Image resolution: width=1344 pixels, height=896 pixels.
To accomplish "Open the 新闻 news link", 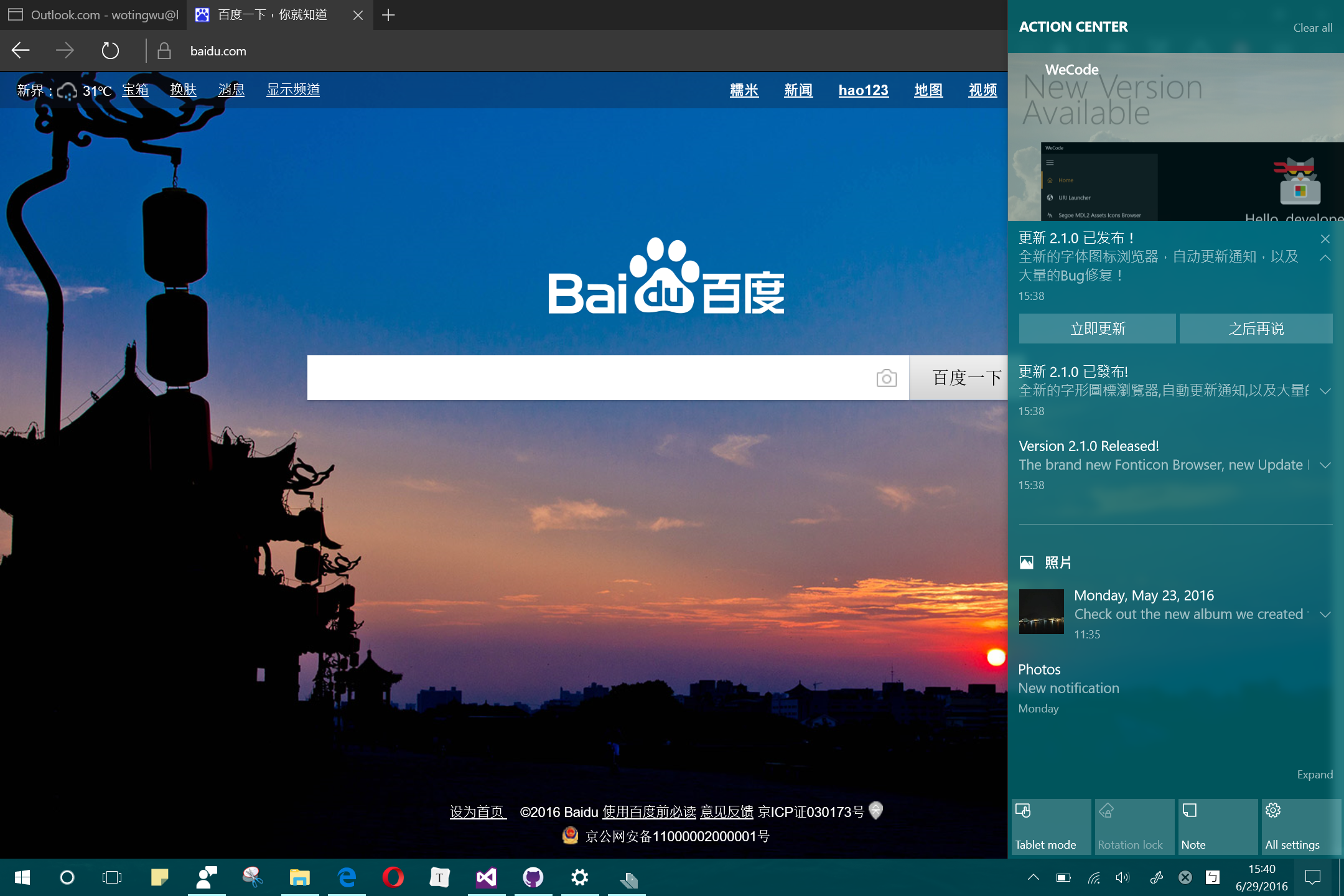I will [798, 90].
